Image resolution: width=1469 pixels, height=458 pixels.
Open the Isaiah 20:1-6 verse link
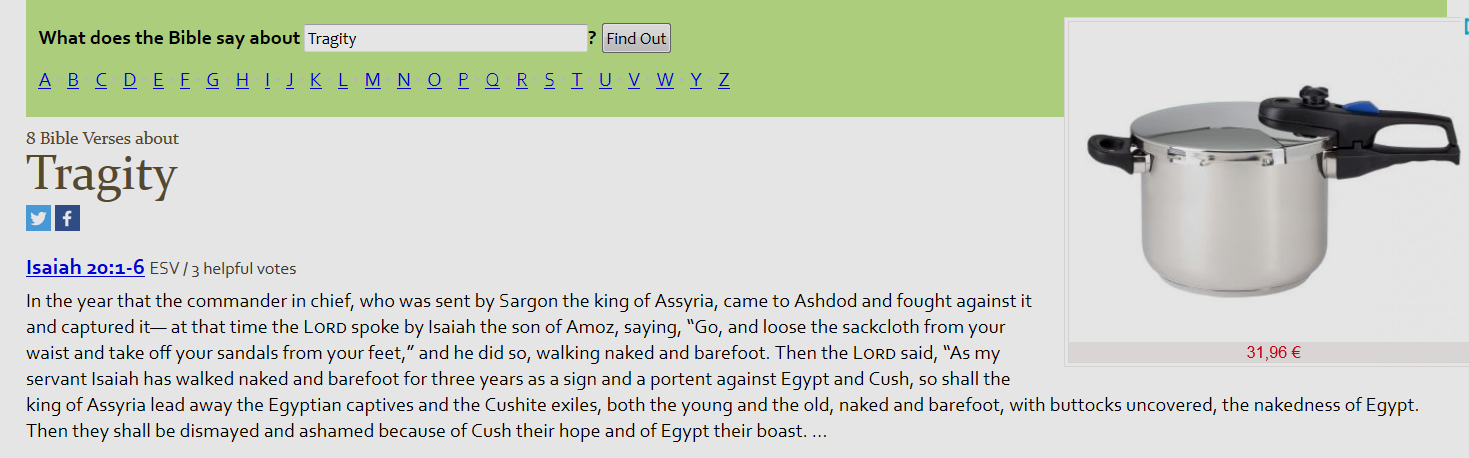tap(85, 267)
